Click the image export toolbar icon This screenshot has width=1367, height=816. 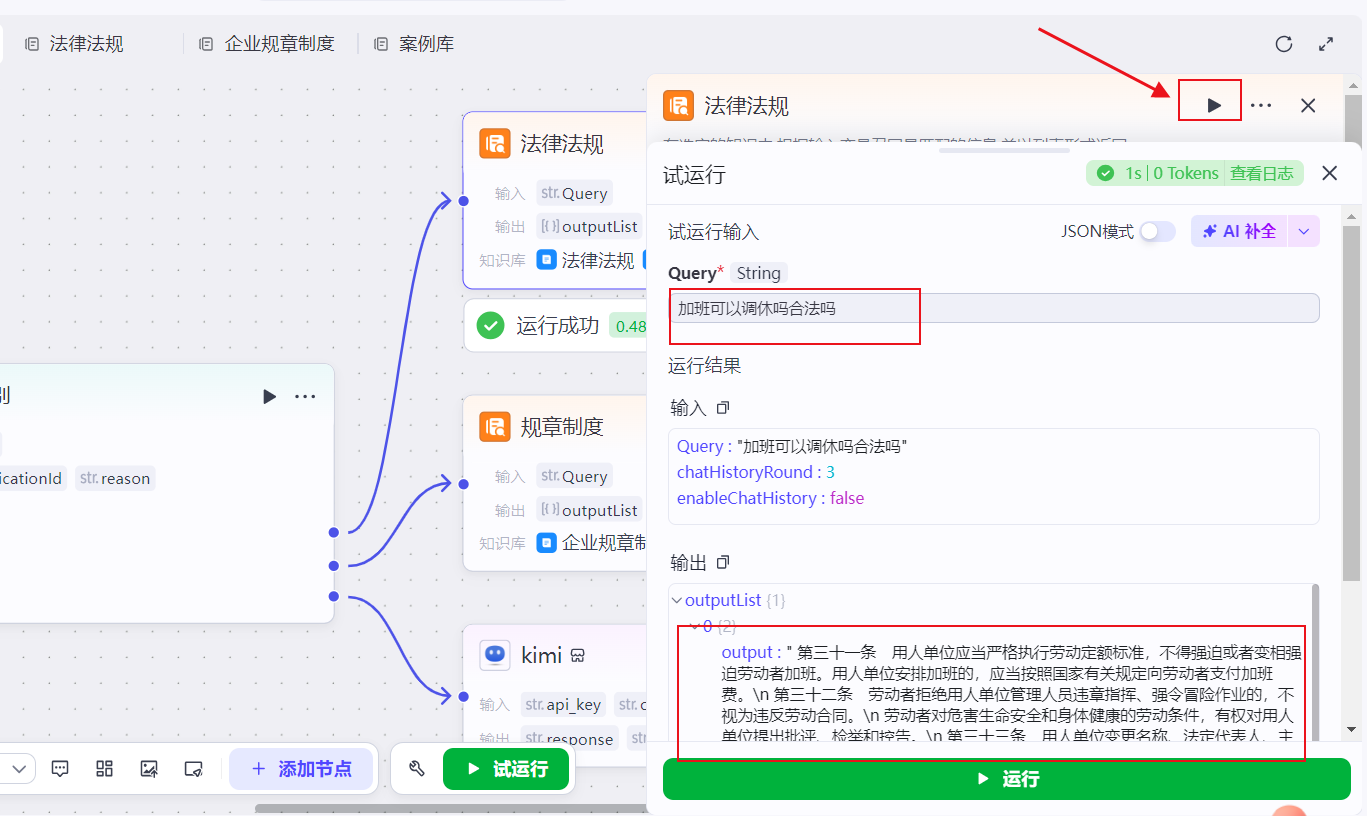(x=149, y=769)
